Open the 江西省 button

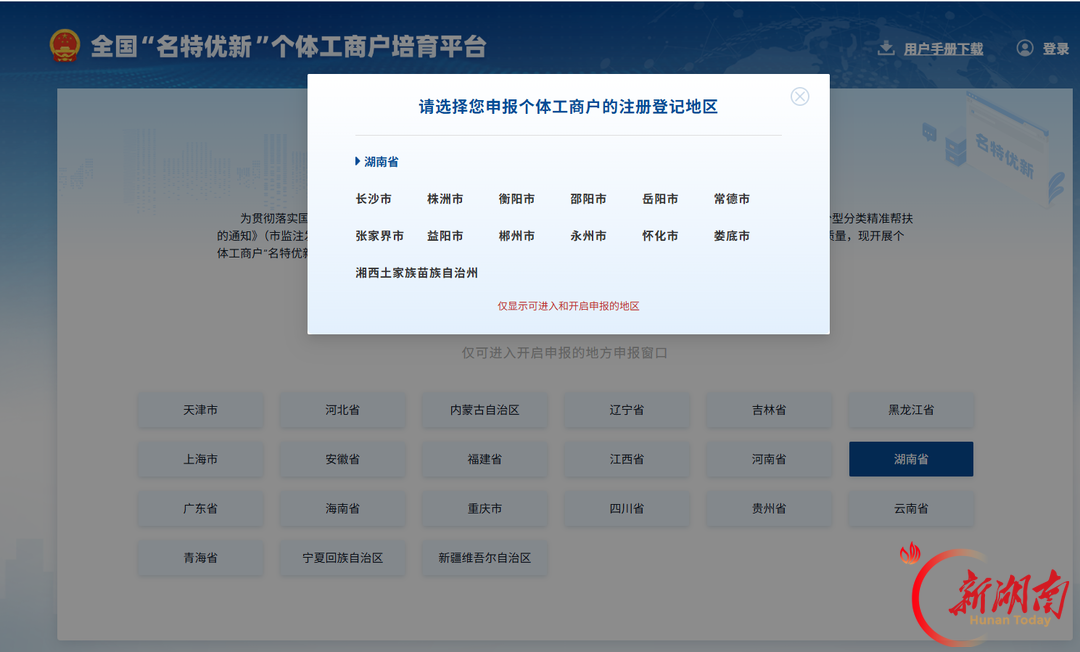click(x=627, y=459)
